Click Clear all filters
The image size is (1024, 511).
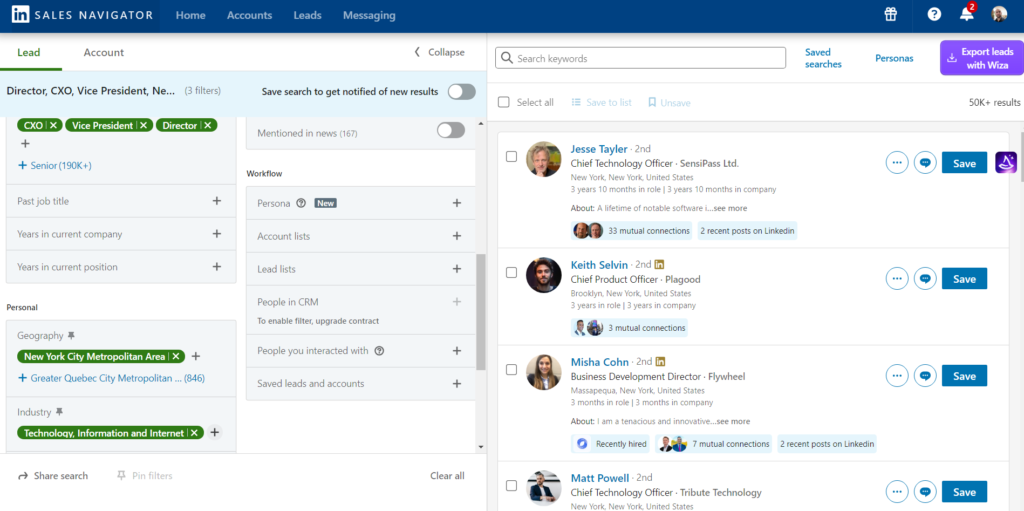[x=447, y=476]
